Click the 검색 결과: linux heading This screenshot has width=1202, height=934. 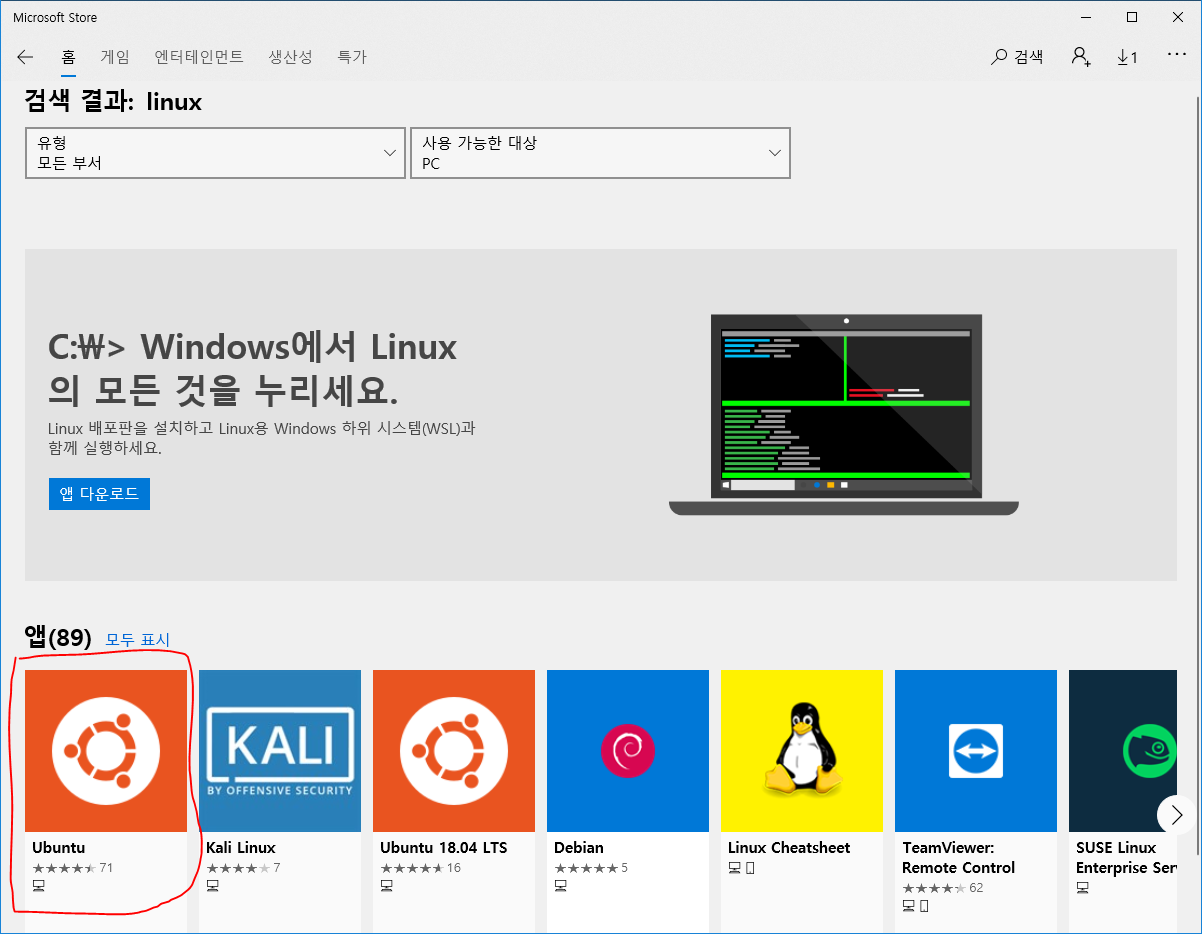coord(113,102)
